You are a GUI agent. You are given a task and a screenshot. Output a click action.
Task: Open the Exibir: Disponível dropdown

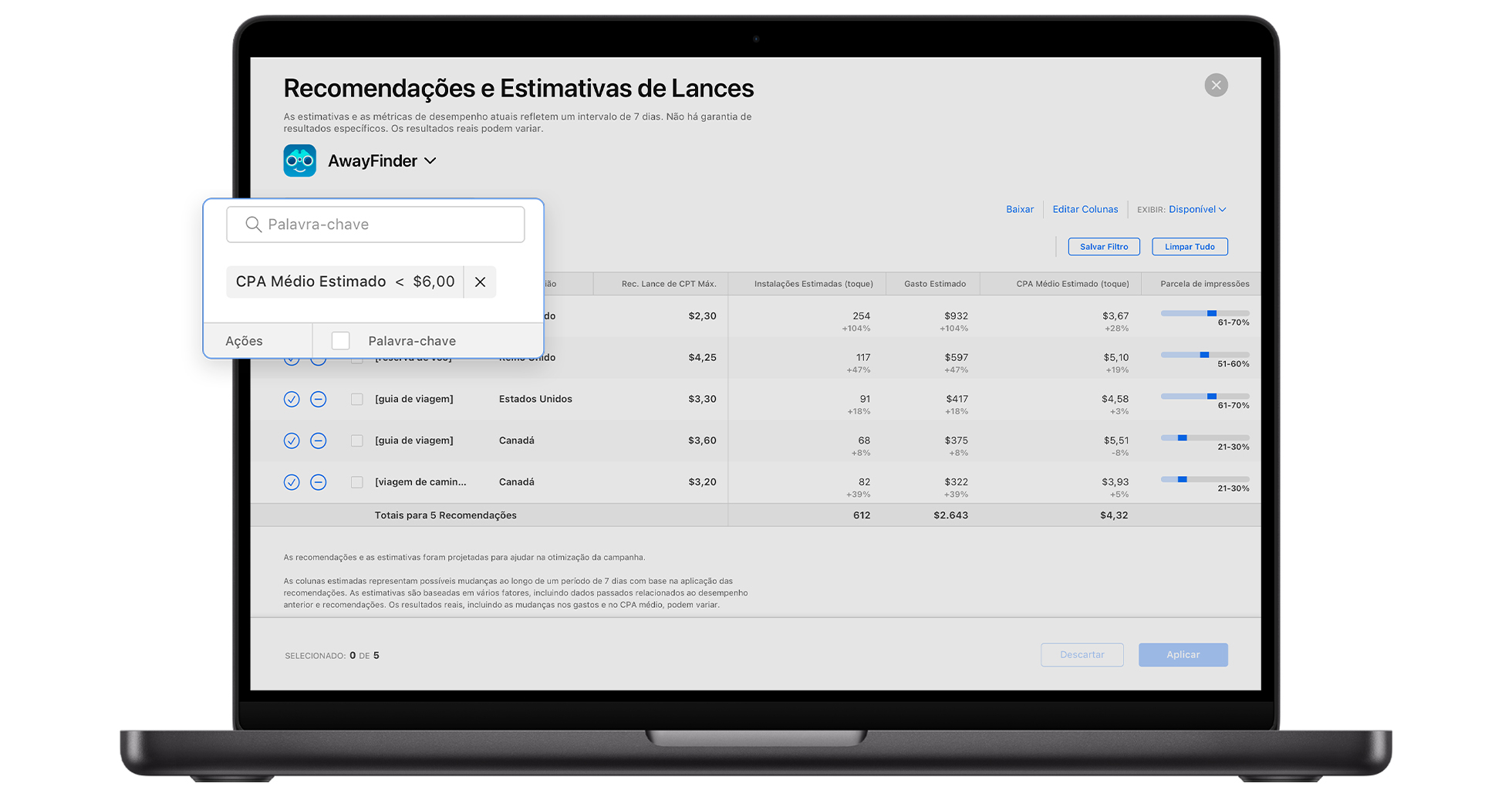pos(1196,209)
